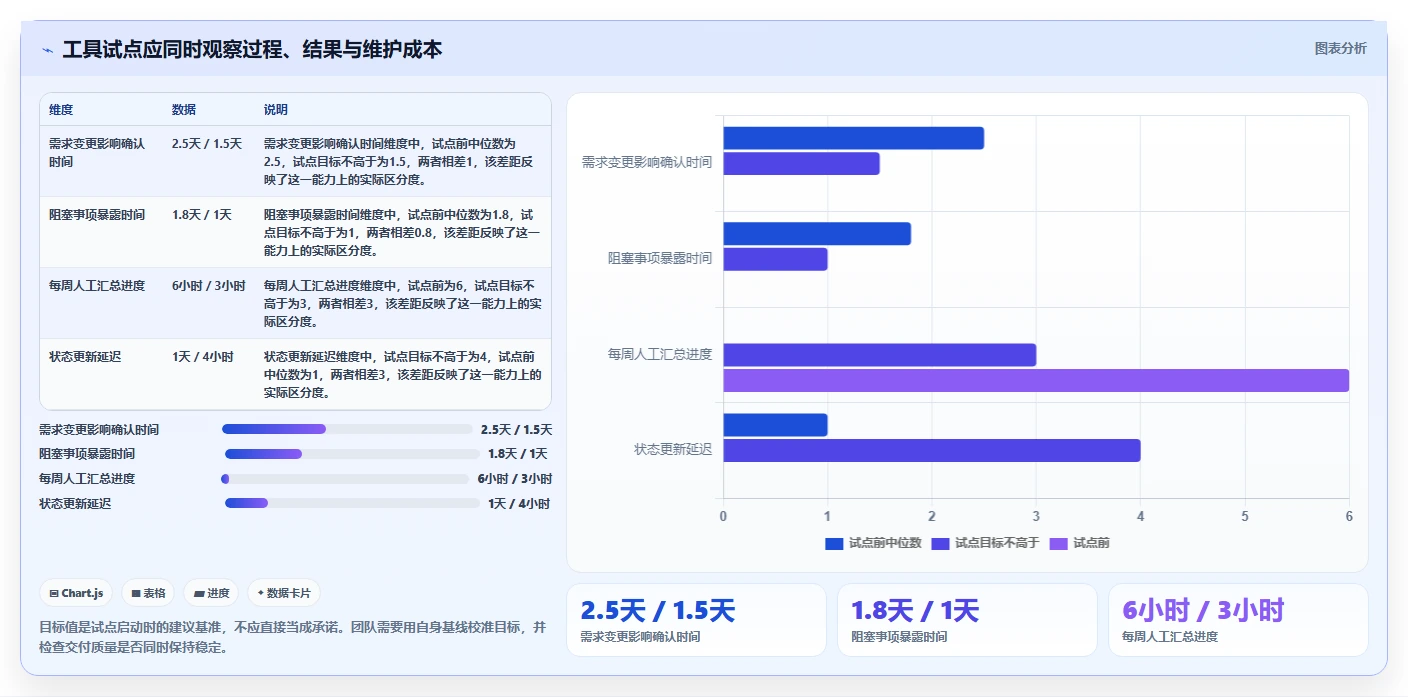Click the Chart.js chip
The height and width of the screenshot is (697, 1408).
pos(77,593)
